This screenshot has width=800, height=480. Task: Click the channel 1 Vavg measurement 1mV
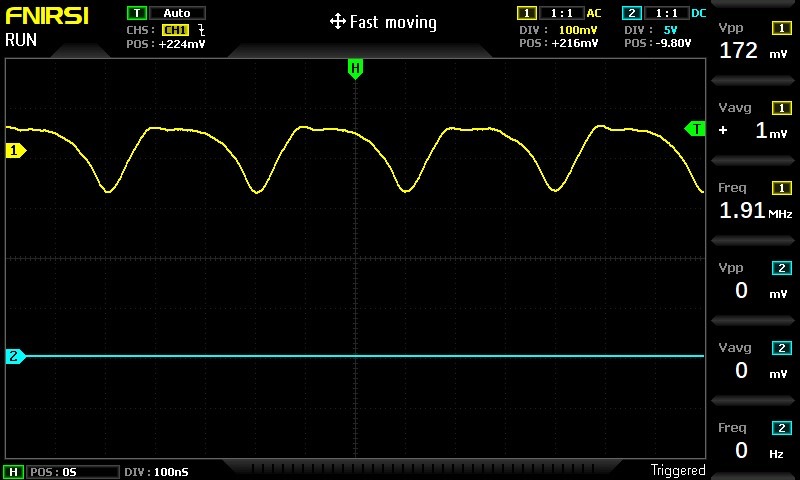click(x=753, y=131)
